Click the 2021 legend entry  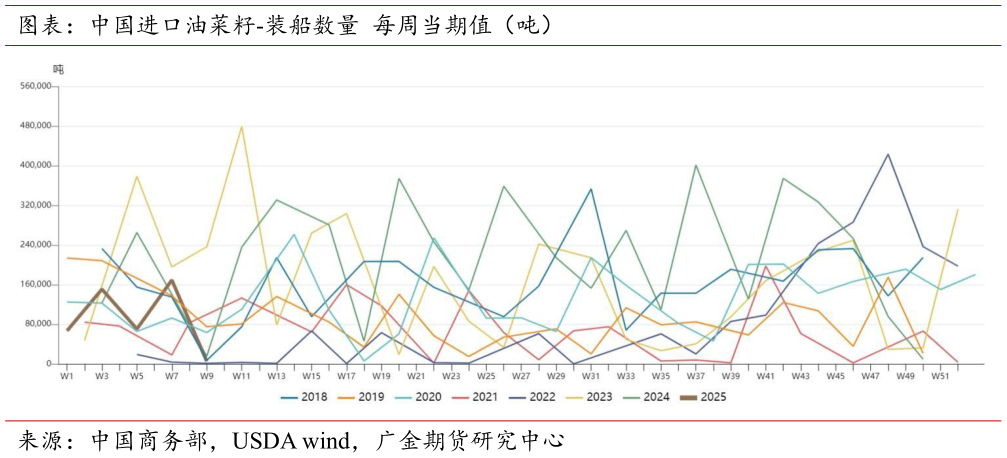[477, 397]
